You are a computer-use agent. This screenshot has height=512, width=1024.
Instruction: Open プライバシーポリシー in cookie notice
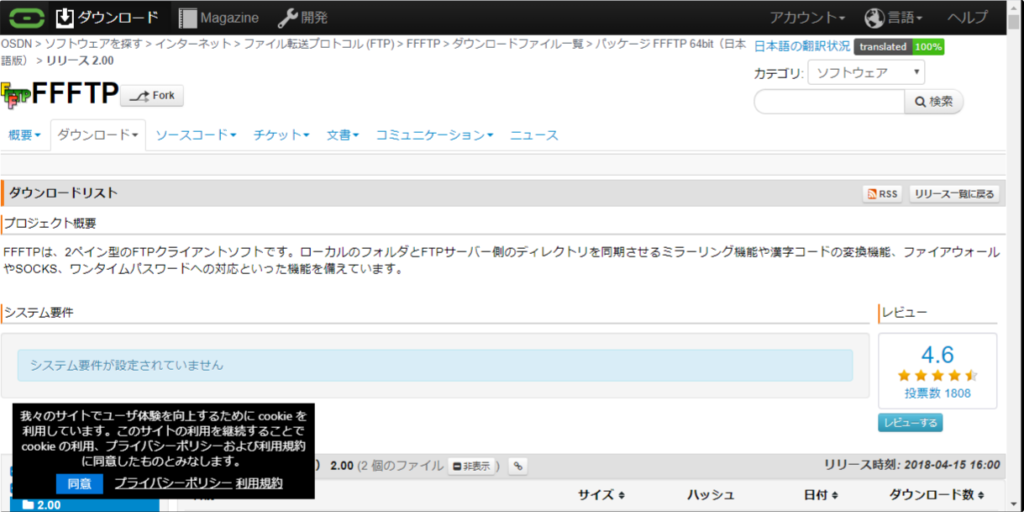point(173,483)
